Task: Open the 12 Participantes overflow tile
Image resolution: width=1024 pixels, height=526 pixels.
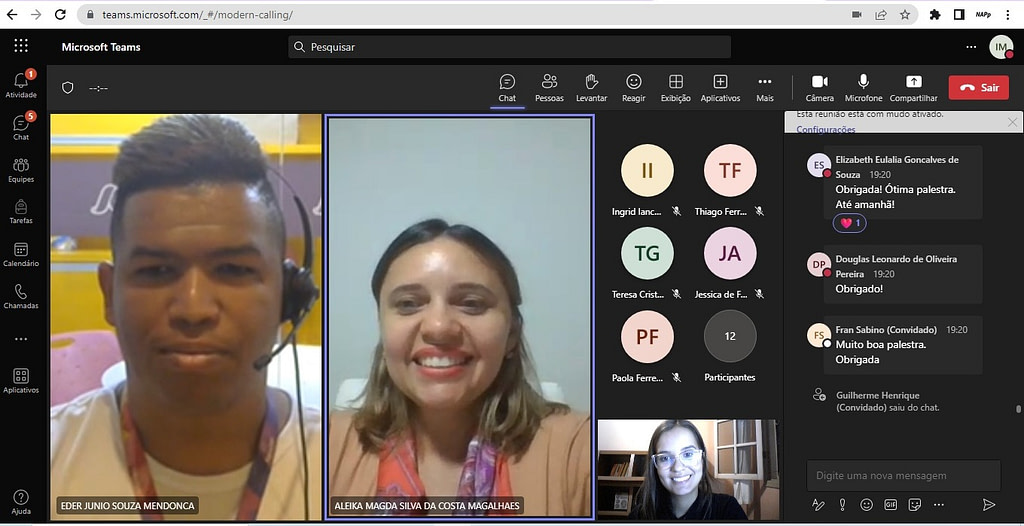Action: coord(730,337)
